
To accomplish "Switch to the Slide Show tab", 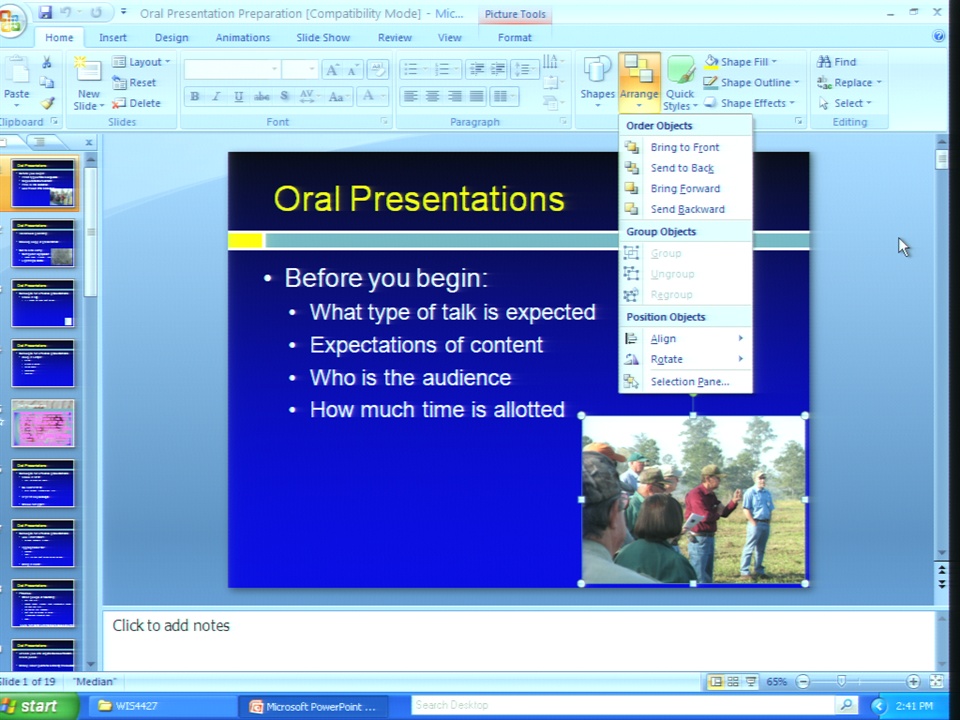I will [323, 37].
